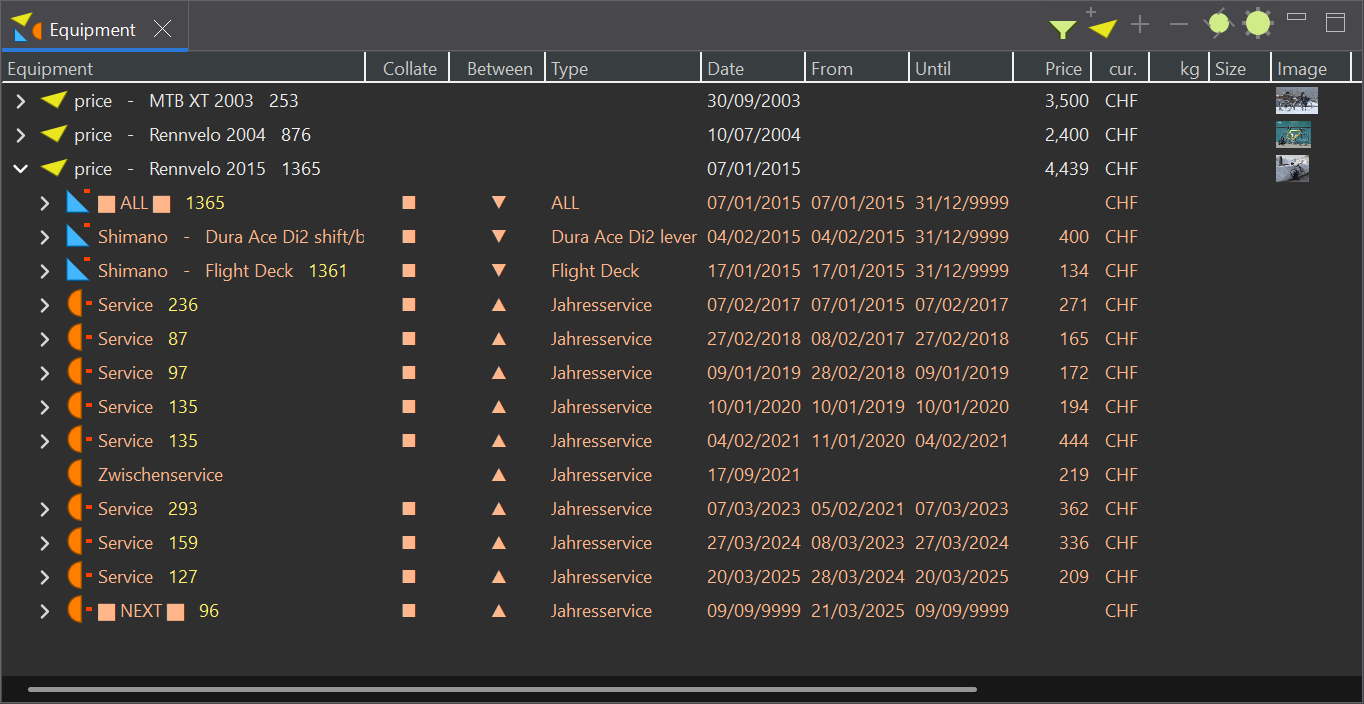Sort by the Price column header
The image size is (1364, 704).
(1063, 69)
